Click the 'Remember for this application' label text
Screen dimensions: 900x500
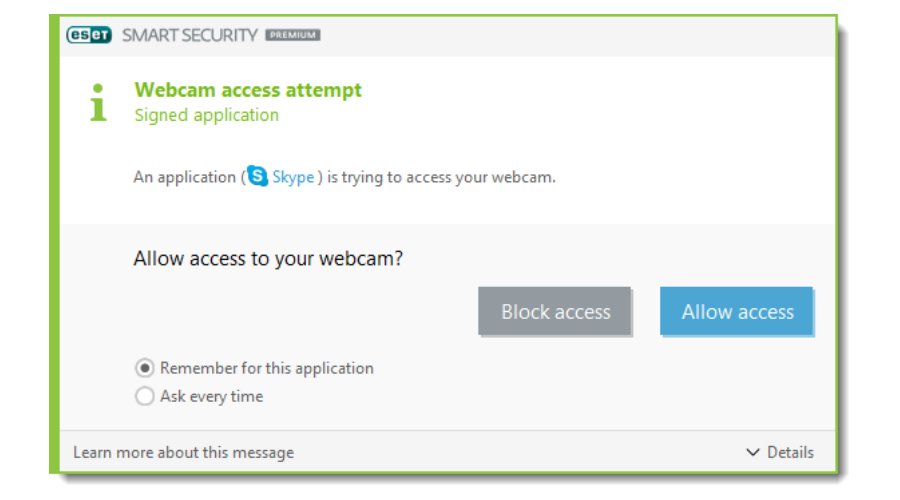[267, 369]
